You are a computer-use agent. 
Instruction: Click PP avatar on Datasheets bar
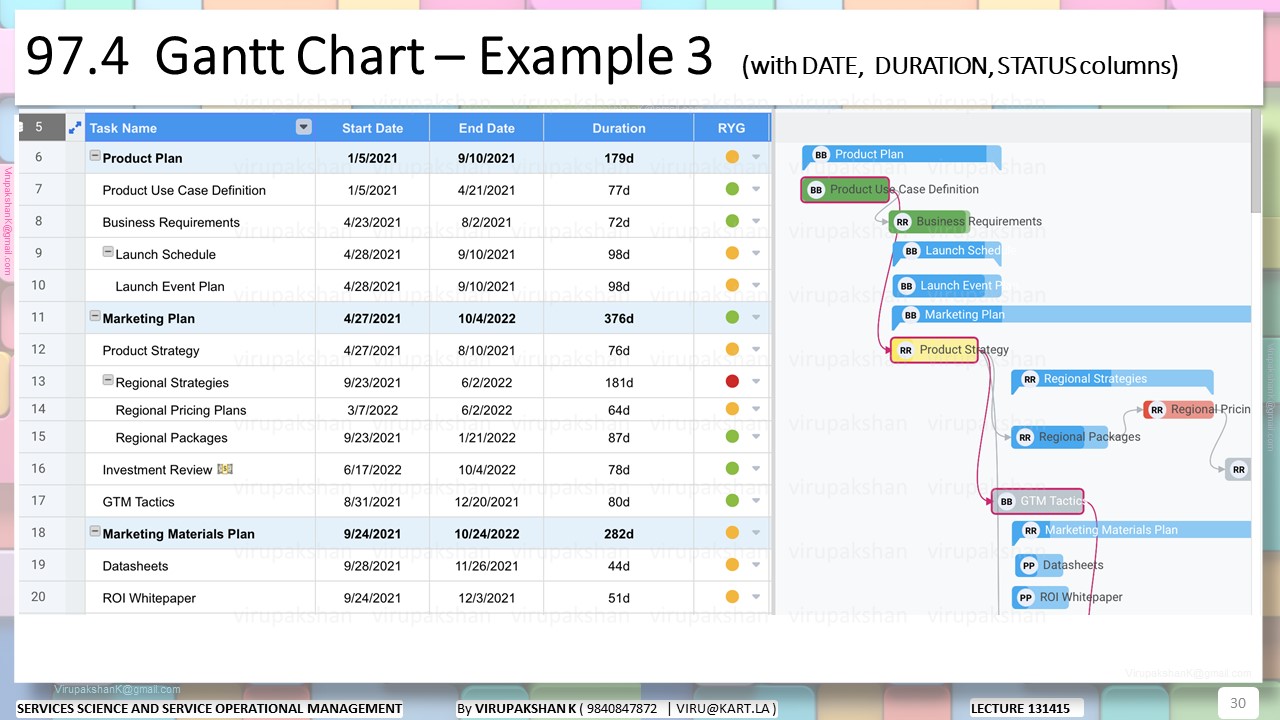coord(1028,566)
